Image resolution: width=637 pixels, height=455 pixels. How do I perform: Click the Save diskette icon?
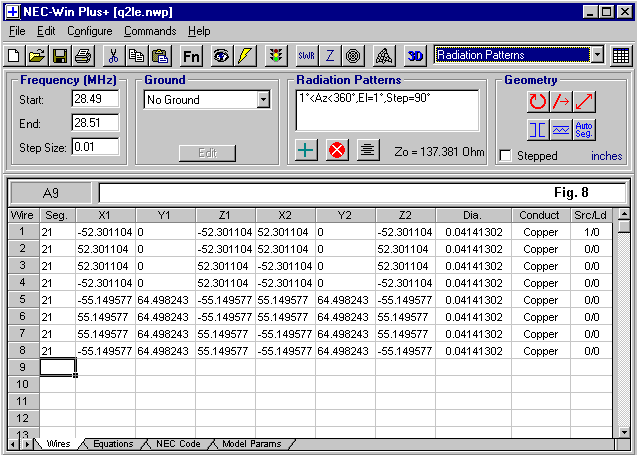[60, 55]
